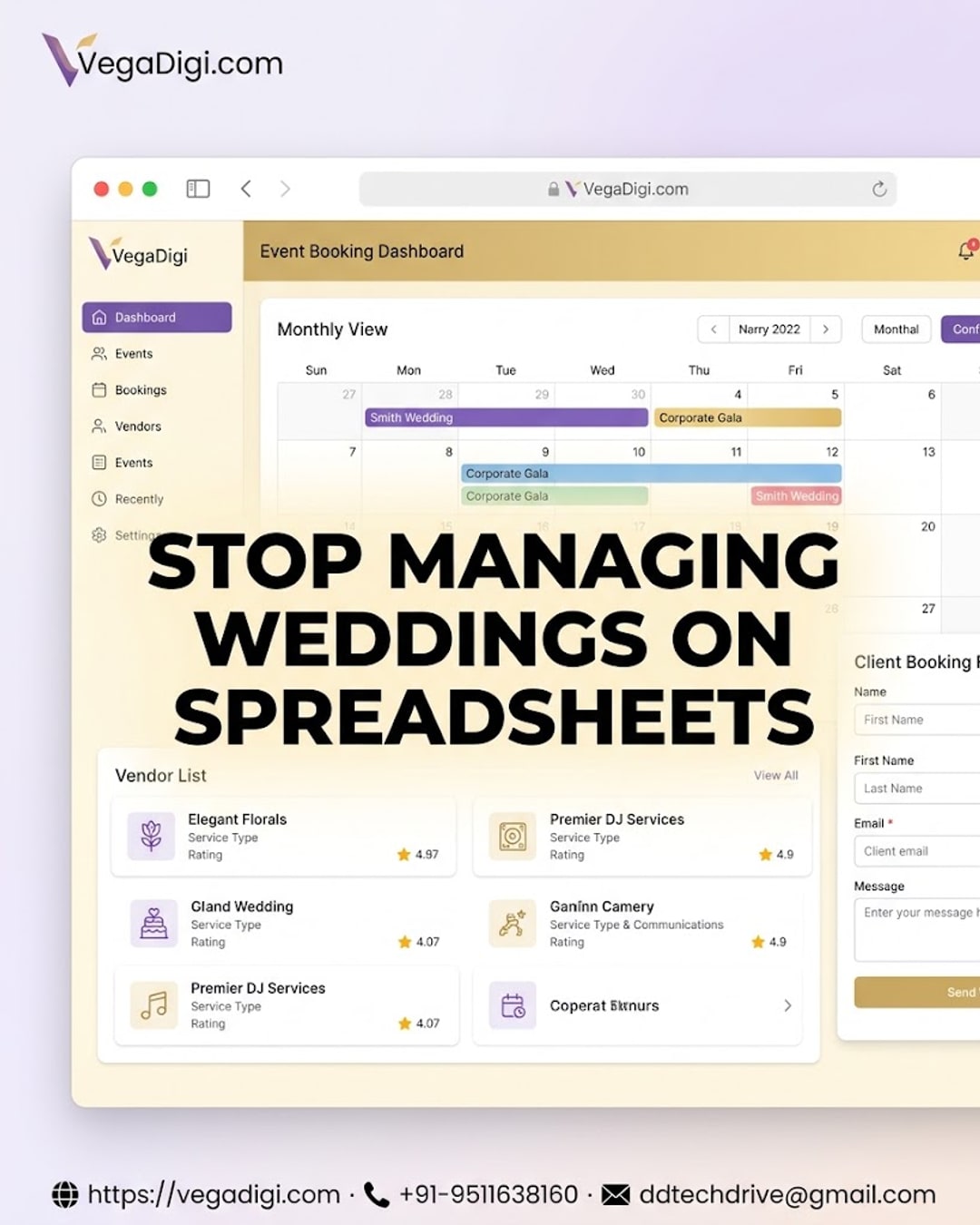Open the green Corporate Gala event bar

(554, 496)
